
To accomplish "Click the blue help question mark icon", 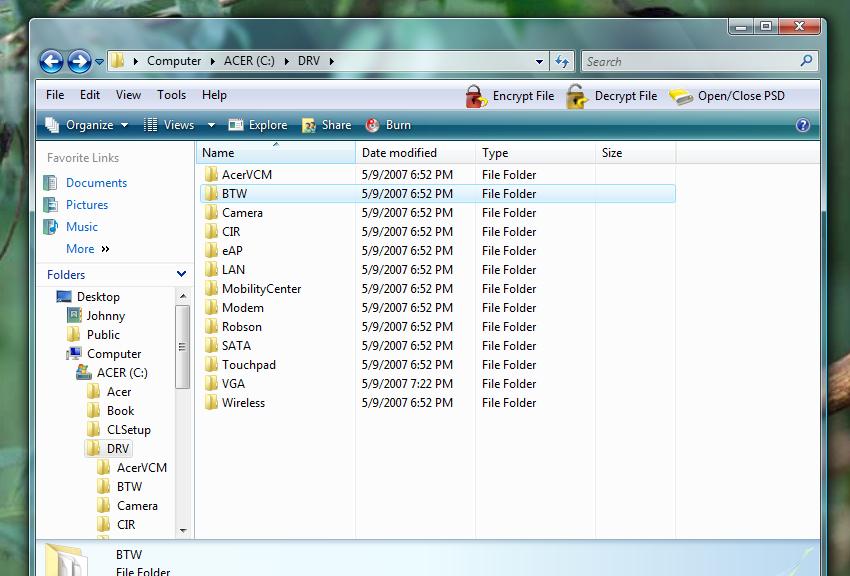I will (803, 125).
